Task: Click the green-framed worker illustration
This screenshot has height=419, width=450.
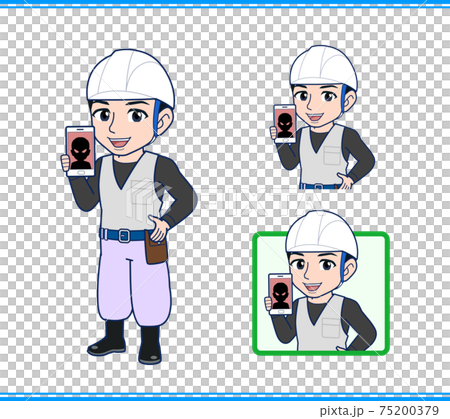Action: tap(321, 283)
